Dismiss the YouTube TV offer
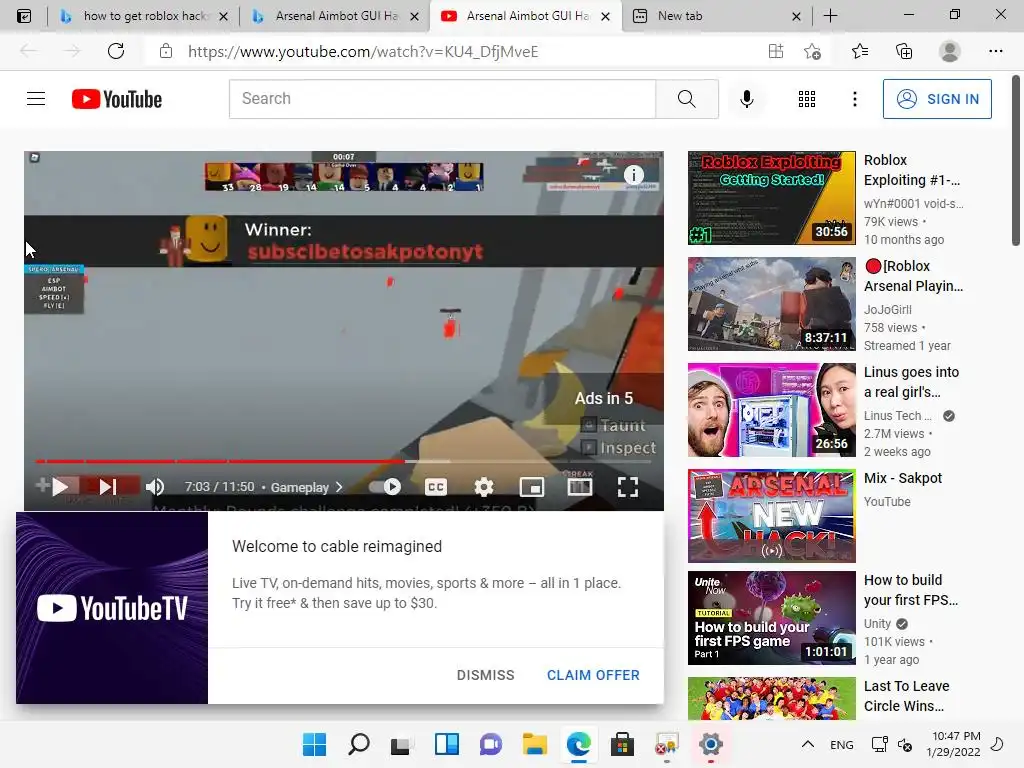Image resolution: width=1024 pixels, height=768 pixels. click(x=485, y=675)
